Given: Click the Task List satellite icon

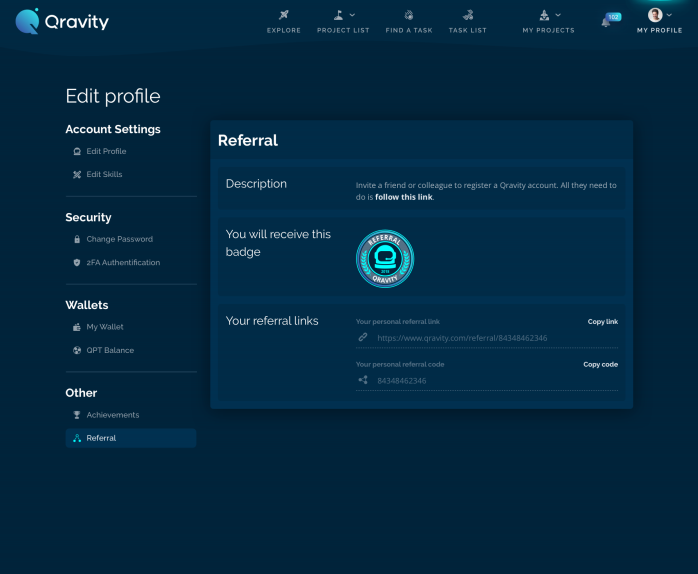Looking at the screenshot, I should point(468,15).
